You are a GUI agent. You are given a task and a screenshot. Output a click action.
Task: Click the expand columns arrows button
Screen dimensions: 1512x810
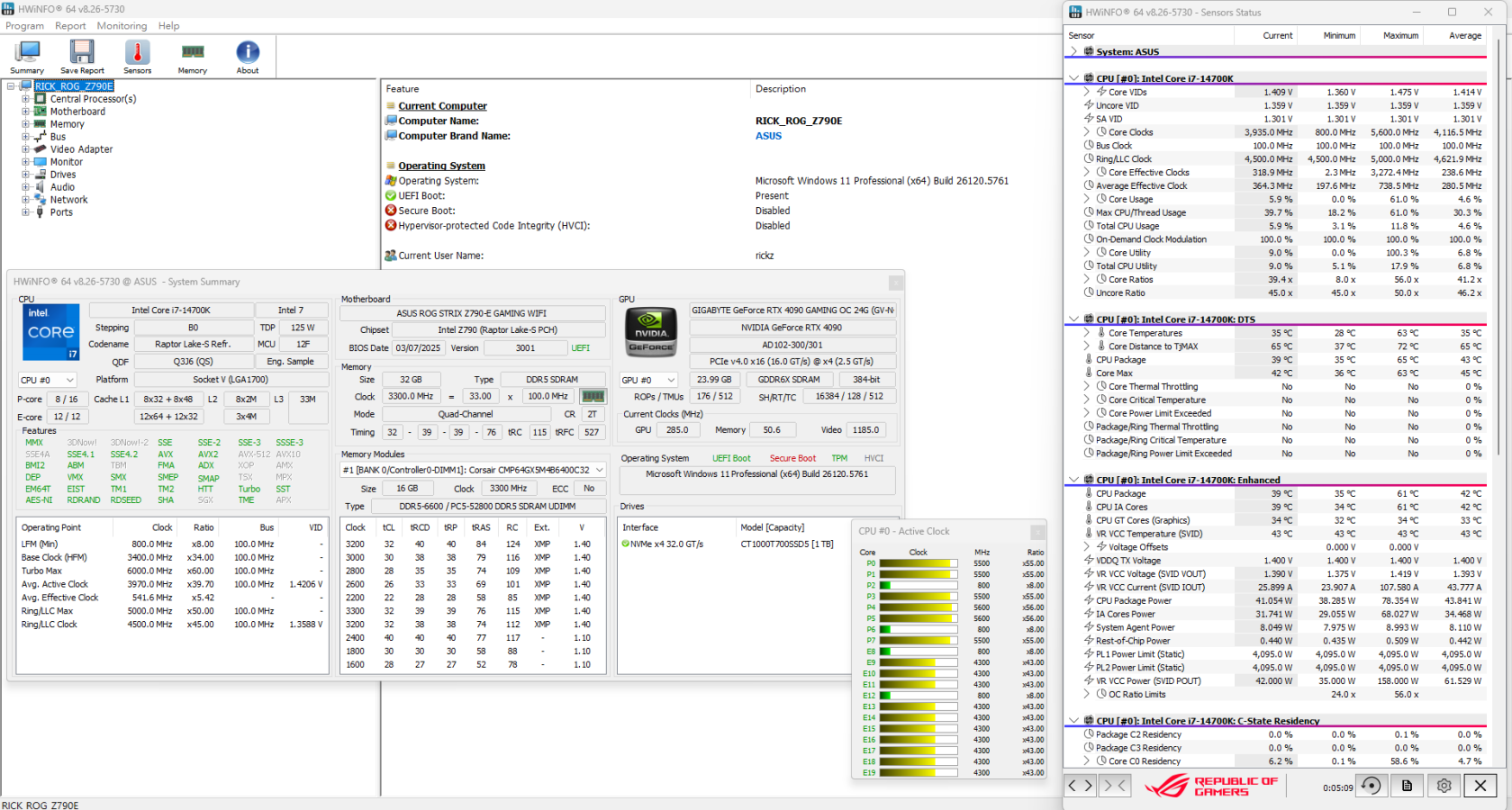pyautogui.click(x=1080, y=786)
